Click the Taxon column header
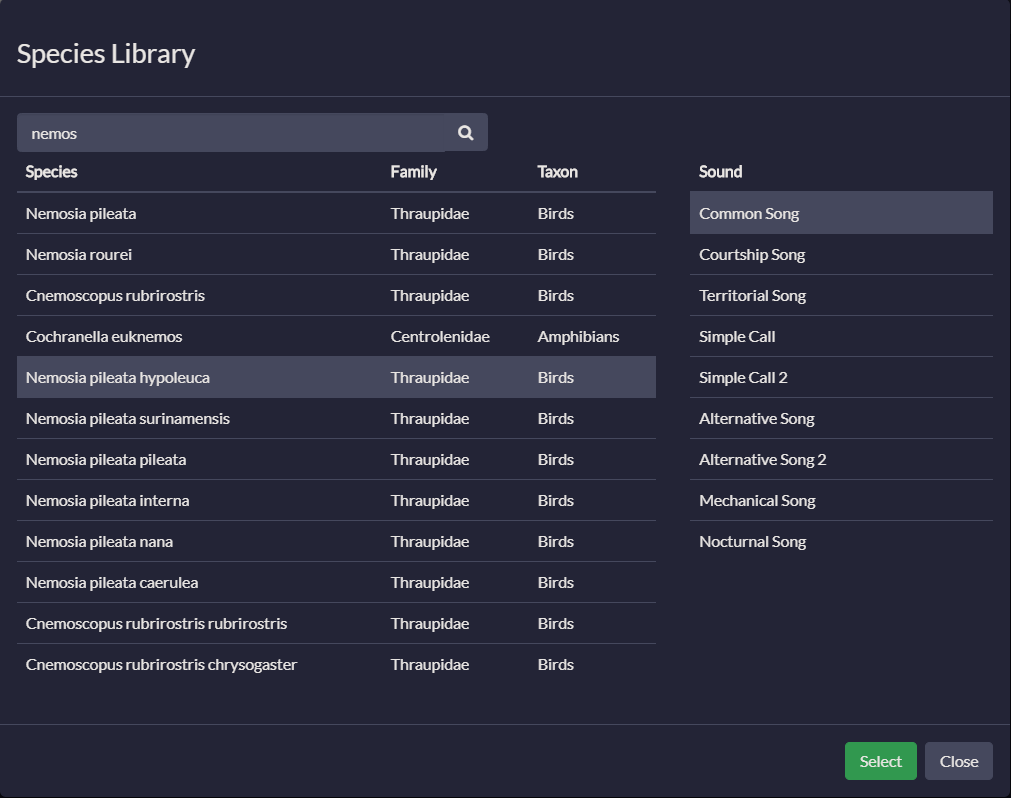 557,171
